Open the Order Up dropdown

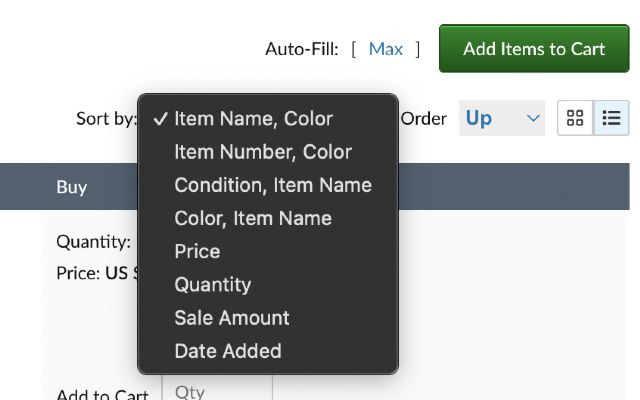(500, 118)
